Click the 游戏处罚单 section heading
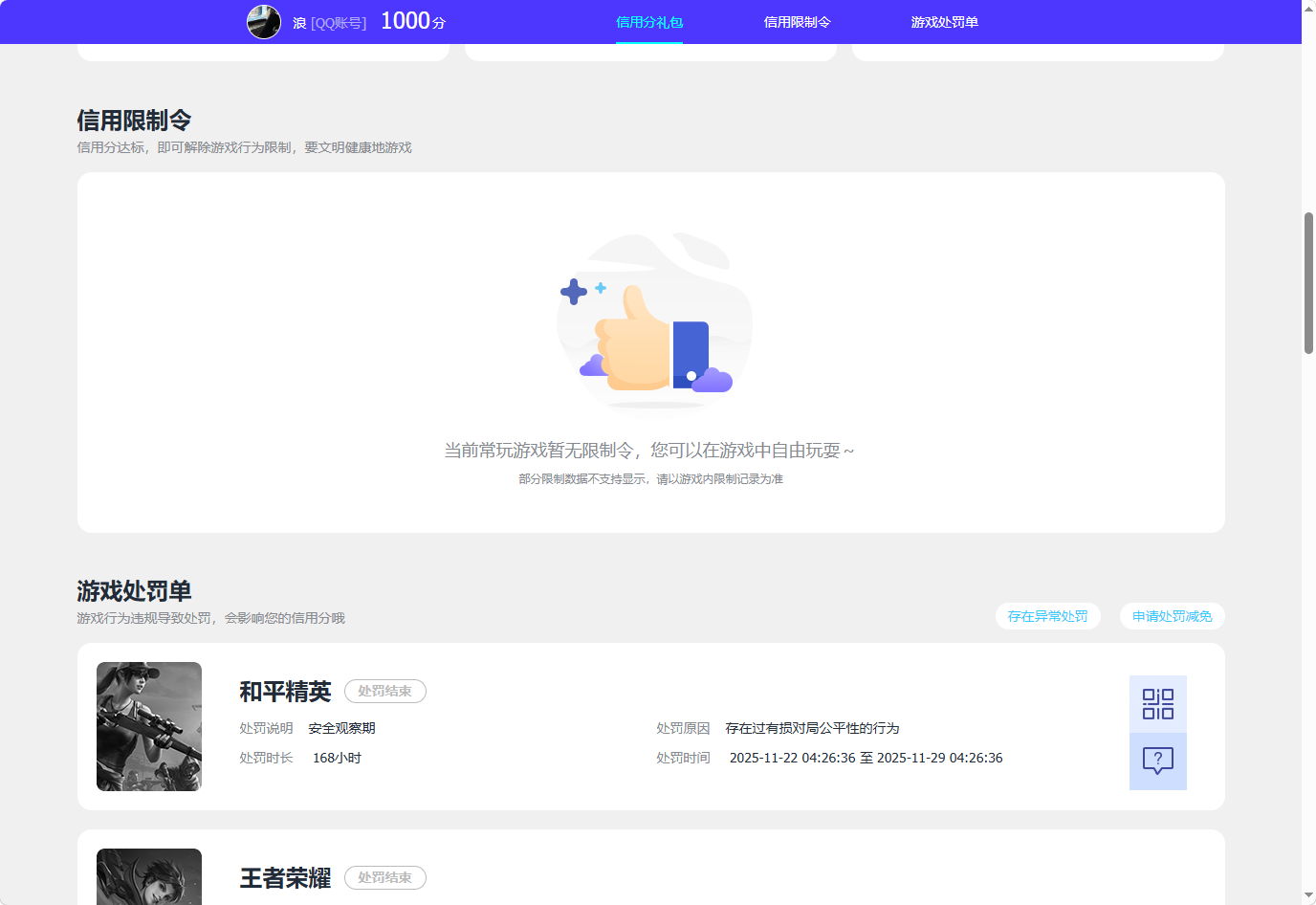The height and width of the screenshot is (905, 1316). [x=134, y=591]
